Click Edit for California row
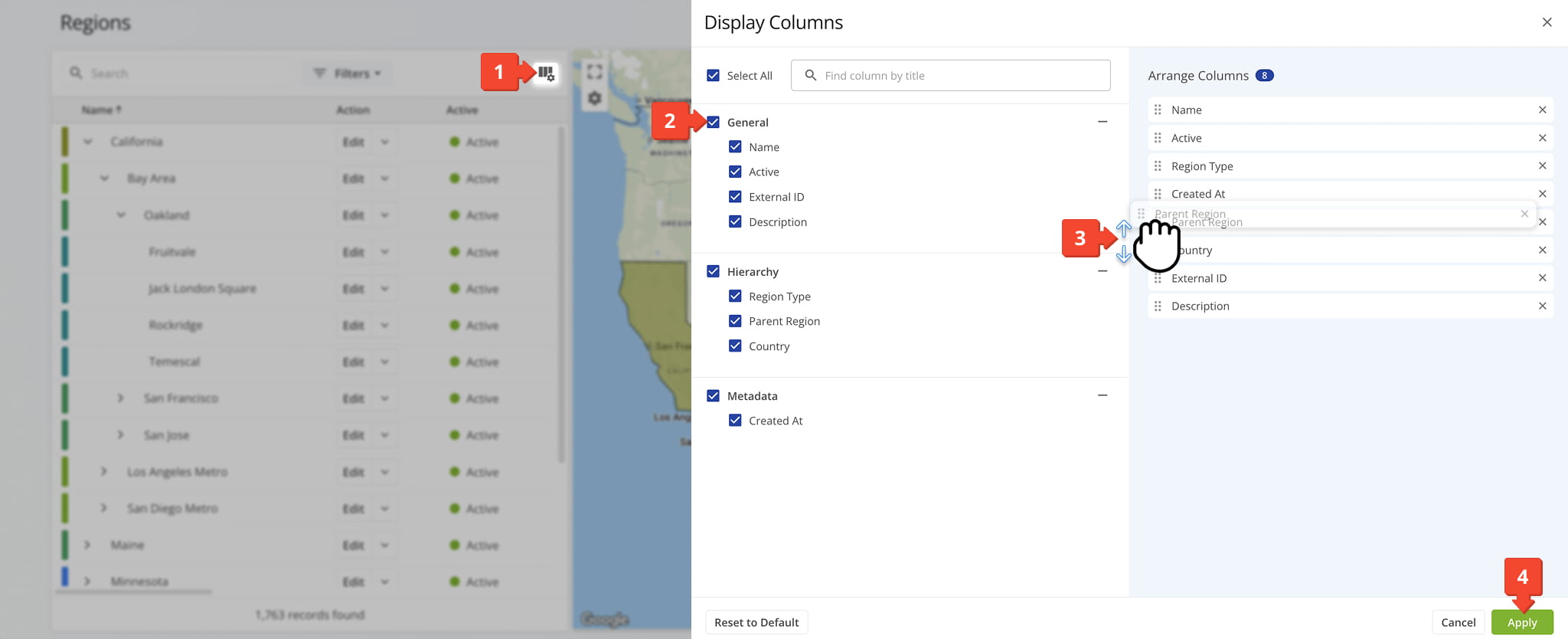The image size is (1568, 639). click(x=354, y=142)
